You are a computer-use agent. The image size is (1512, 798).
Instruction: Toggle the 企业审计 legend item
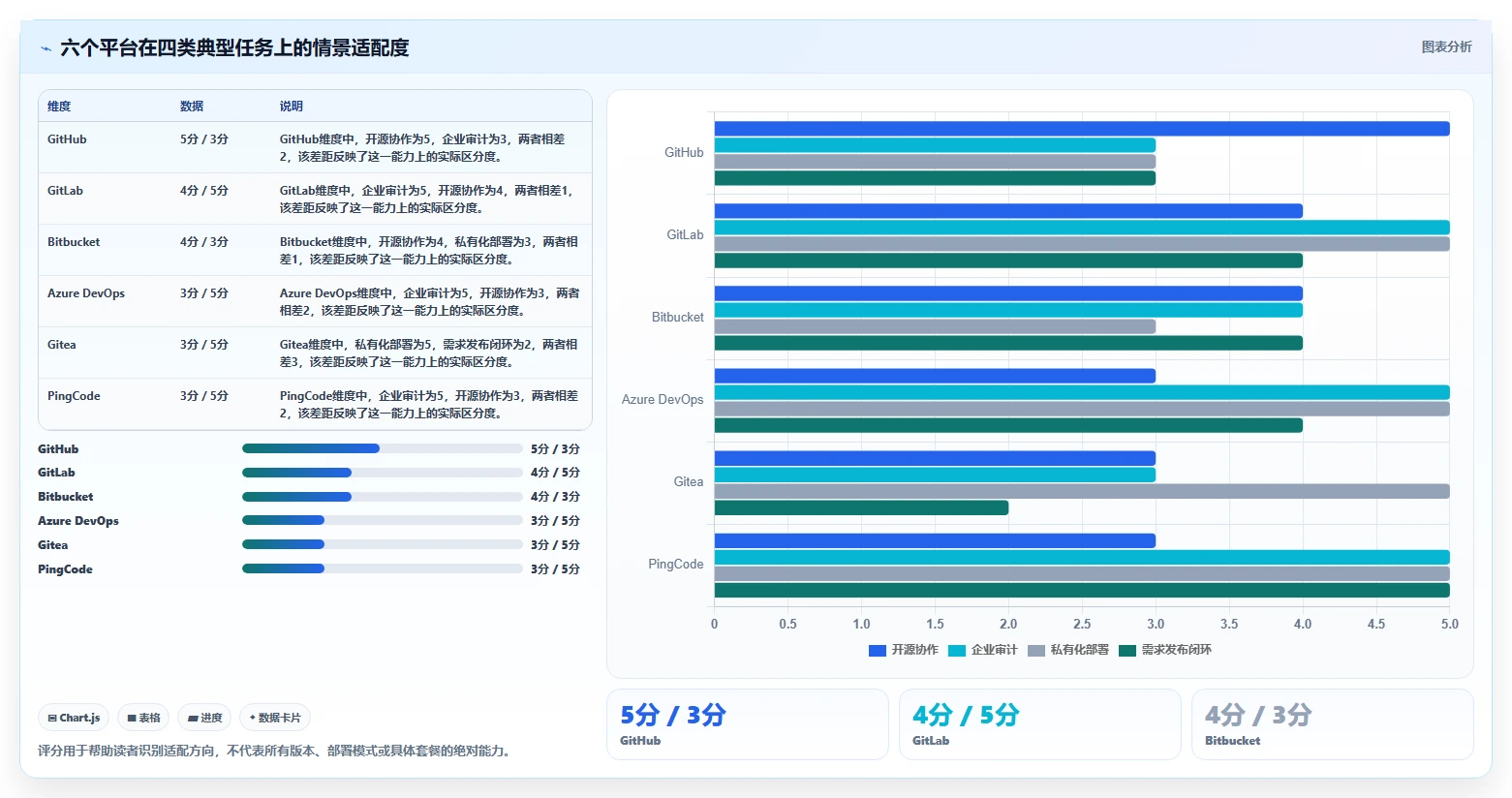983,650
